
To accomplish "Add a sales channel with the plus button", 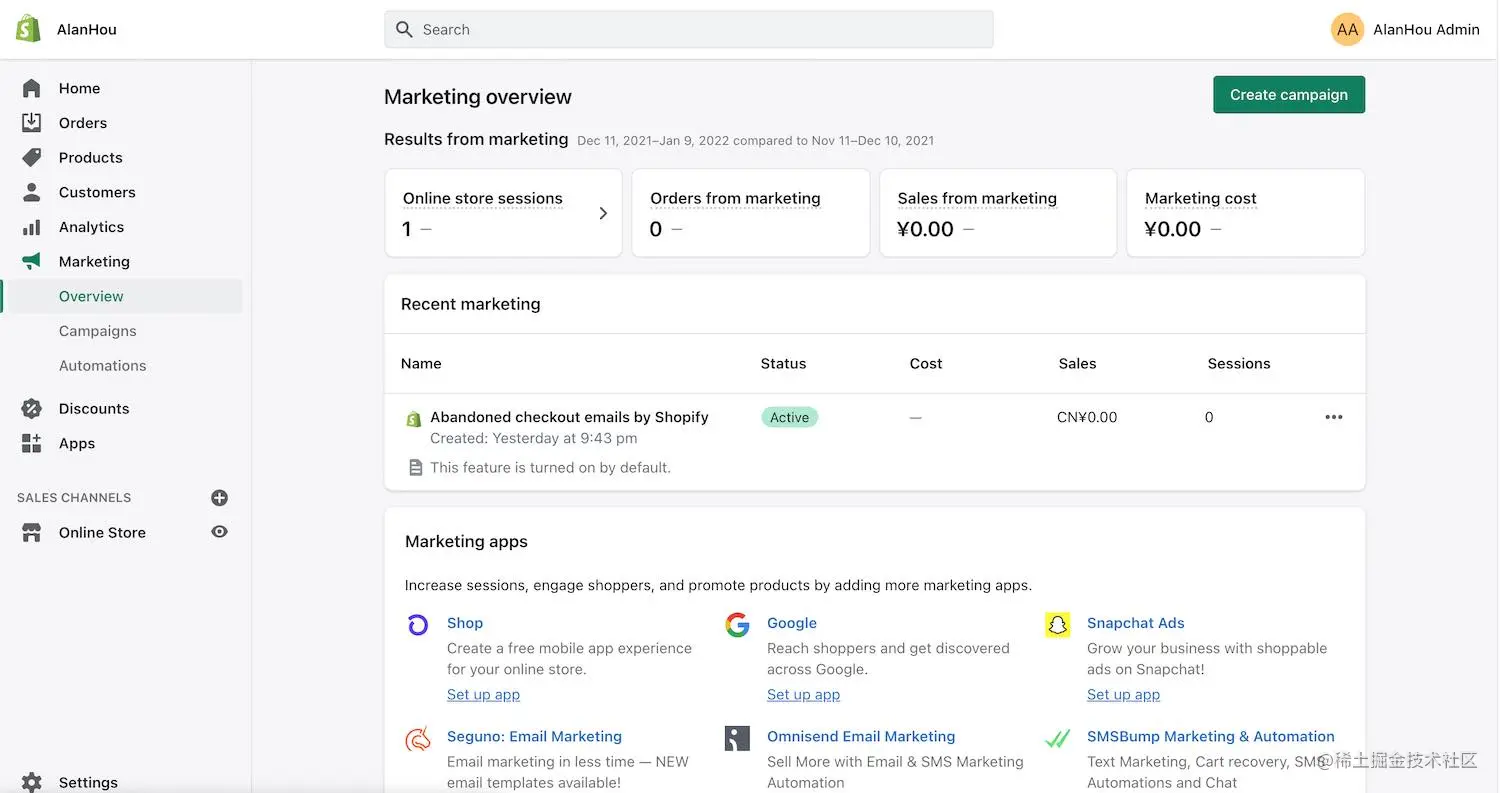I will tap(219, 497).
